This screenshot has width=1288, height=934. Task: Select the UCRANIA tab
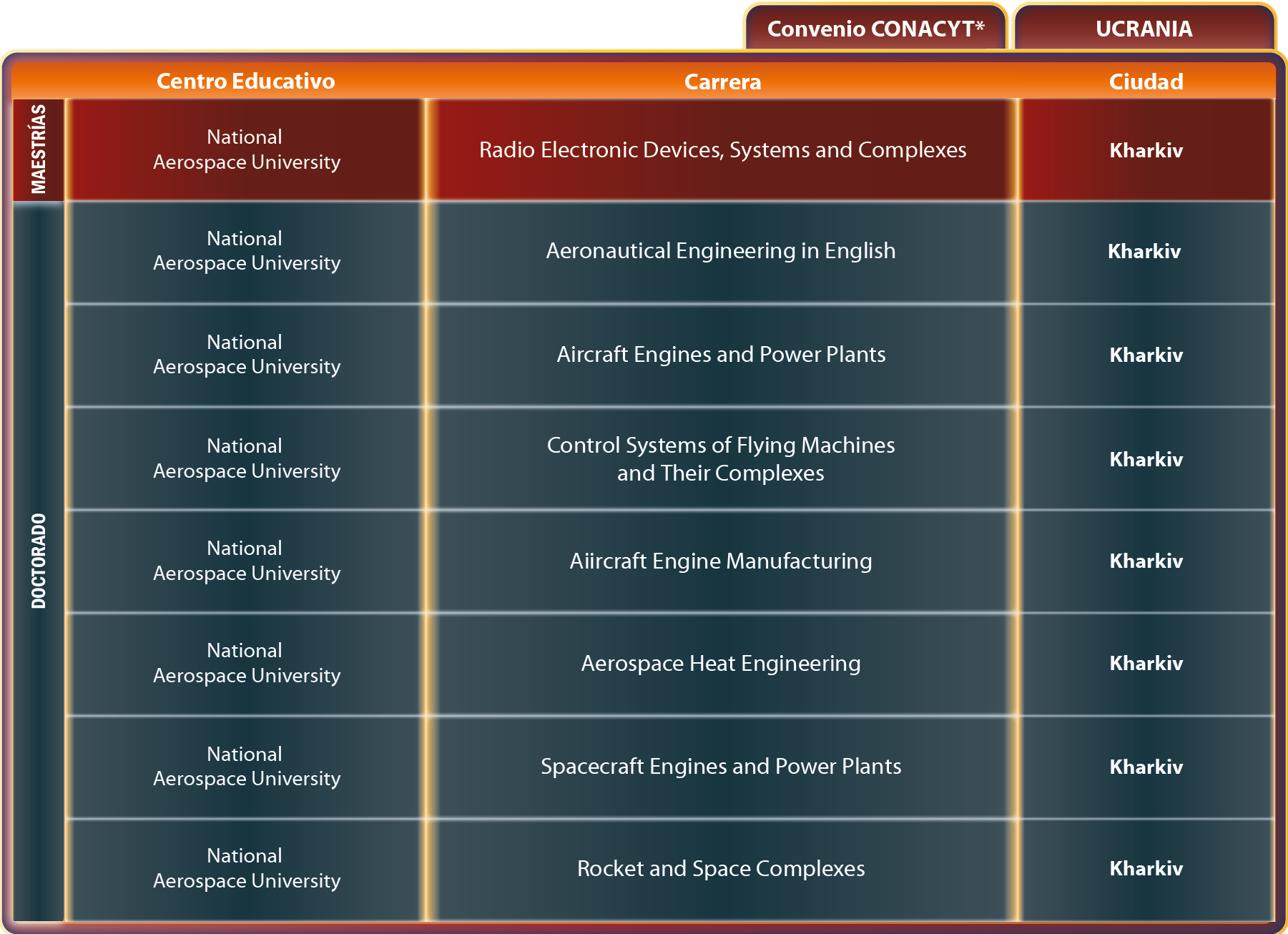1144,29
